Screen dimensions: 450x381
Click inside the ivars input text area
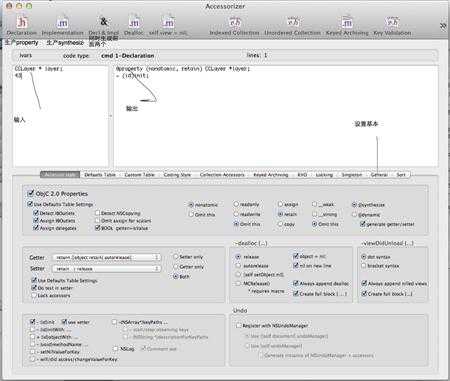(61, 116)
